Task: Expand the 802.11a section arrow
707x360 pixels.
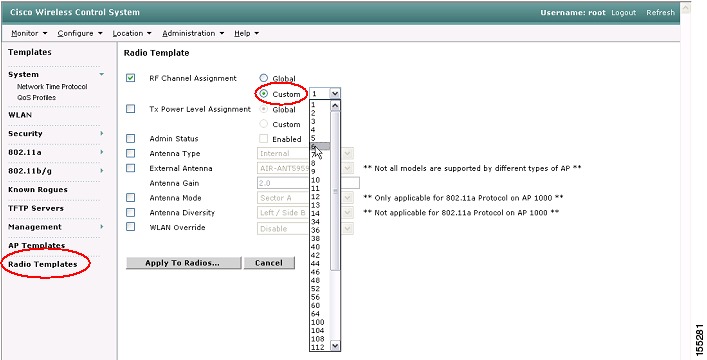Action: pyautogui.click(x=101, y=152)
